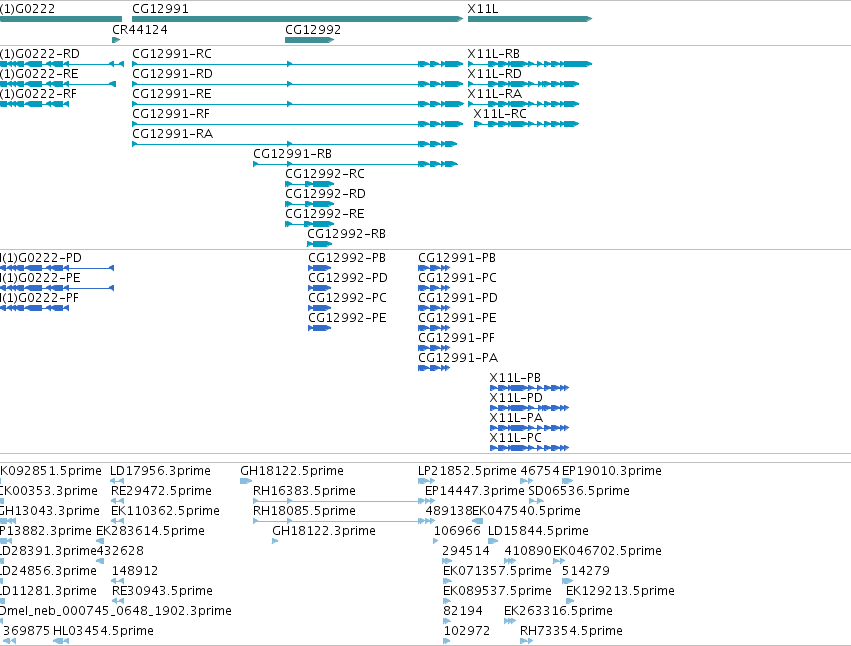Click polypeptide X11L-PA
The width and height of the screenshot is (851, 646).
pos(516,419)
